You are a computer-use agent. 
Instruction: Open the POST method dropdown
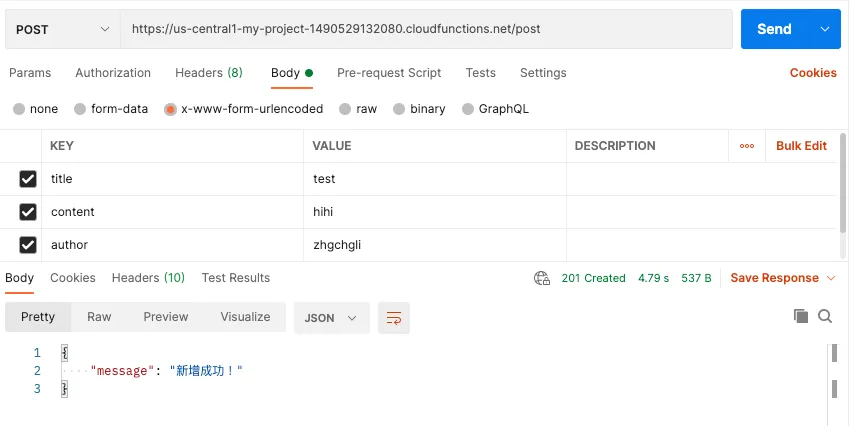coord(63,29)
